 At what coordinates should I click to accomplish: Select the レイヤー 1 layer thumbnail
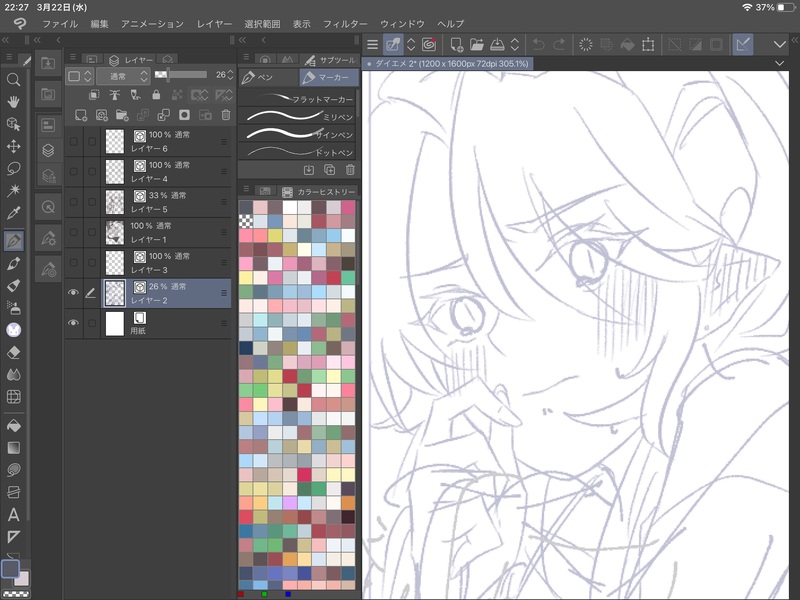[x=115, y=232]
